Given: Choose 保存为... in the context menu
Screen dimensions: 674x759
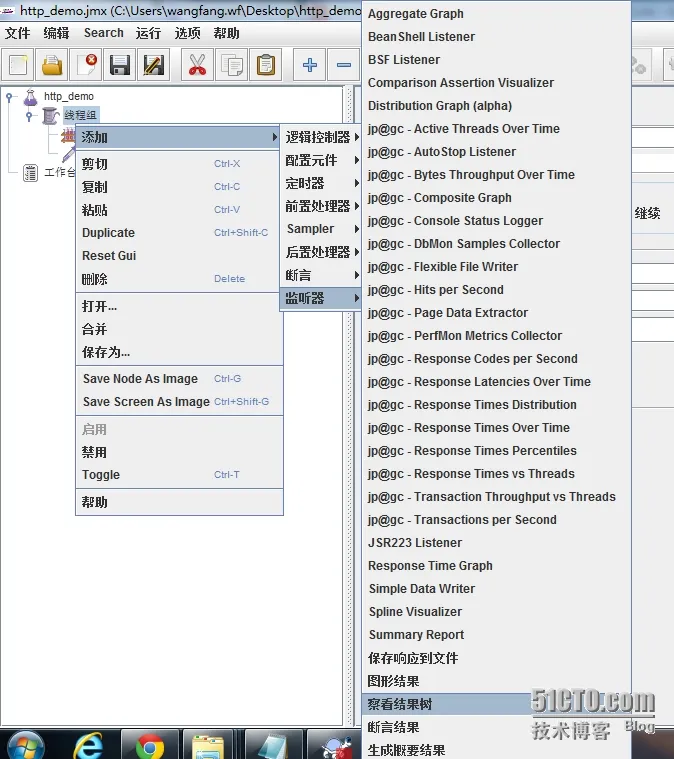Looking at the screenshot, I should click(179, 352).
